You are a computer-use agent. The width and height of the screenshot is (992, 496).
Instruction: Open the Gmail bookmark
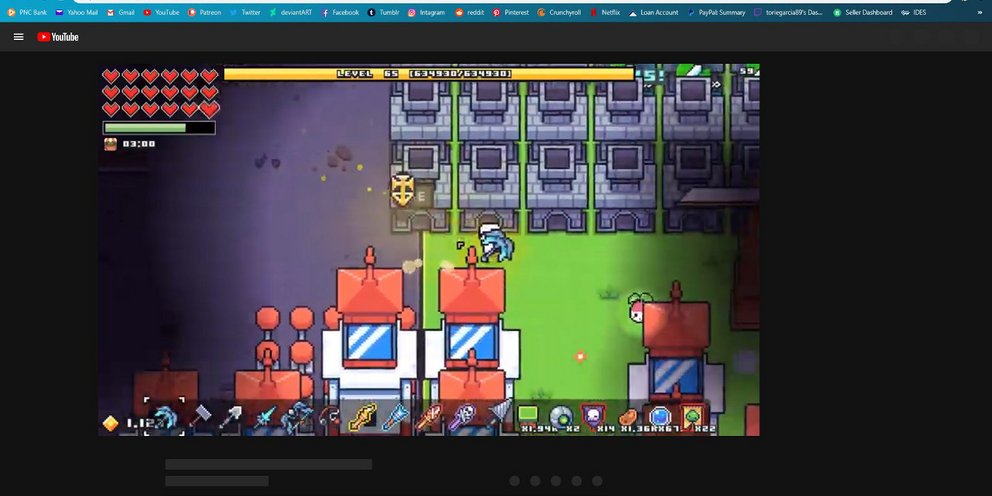(x=120, y=12)
